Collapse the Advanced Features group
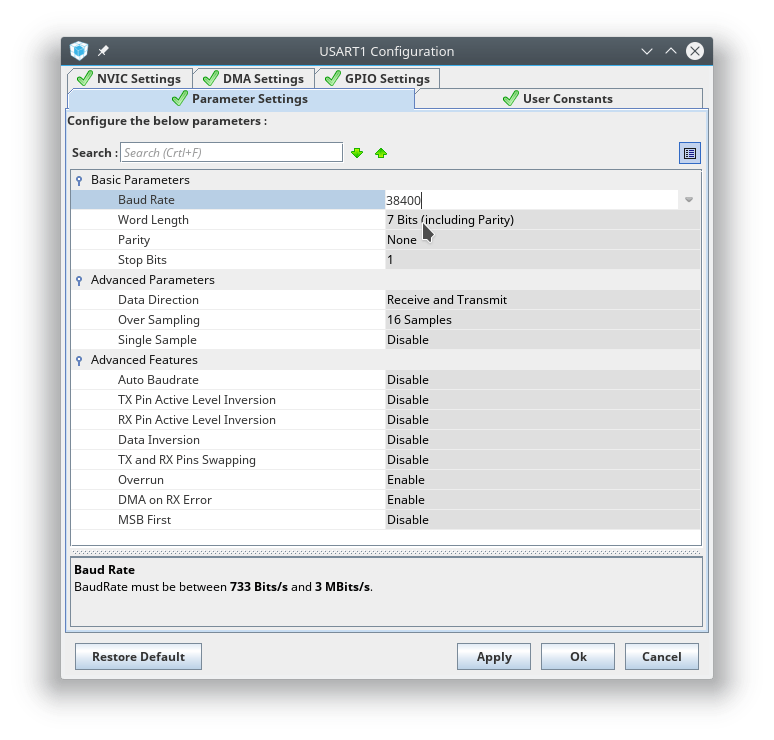The height and width of the screenshot is (740, 774). 79,360
